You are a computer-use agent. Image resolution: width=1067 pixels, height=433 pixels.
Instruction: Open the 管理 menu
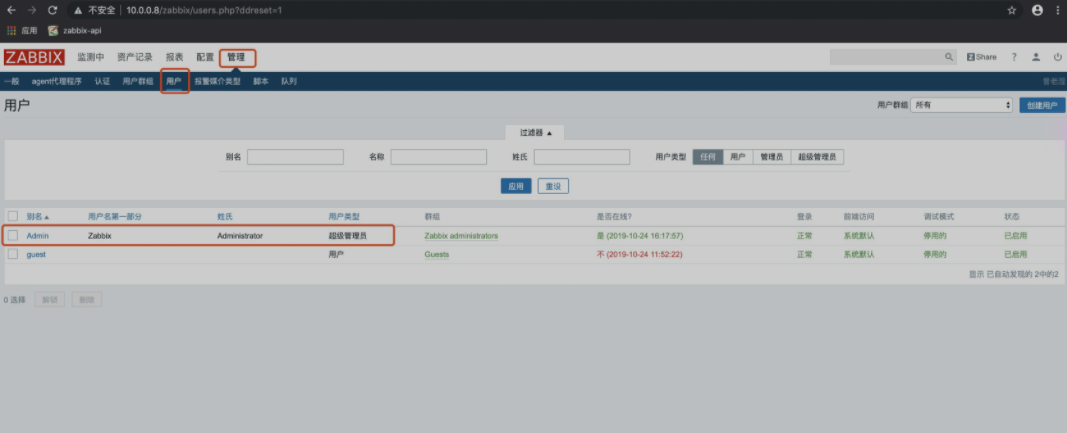[x=236, y=57]
